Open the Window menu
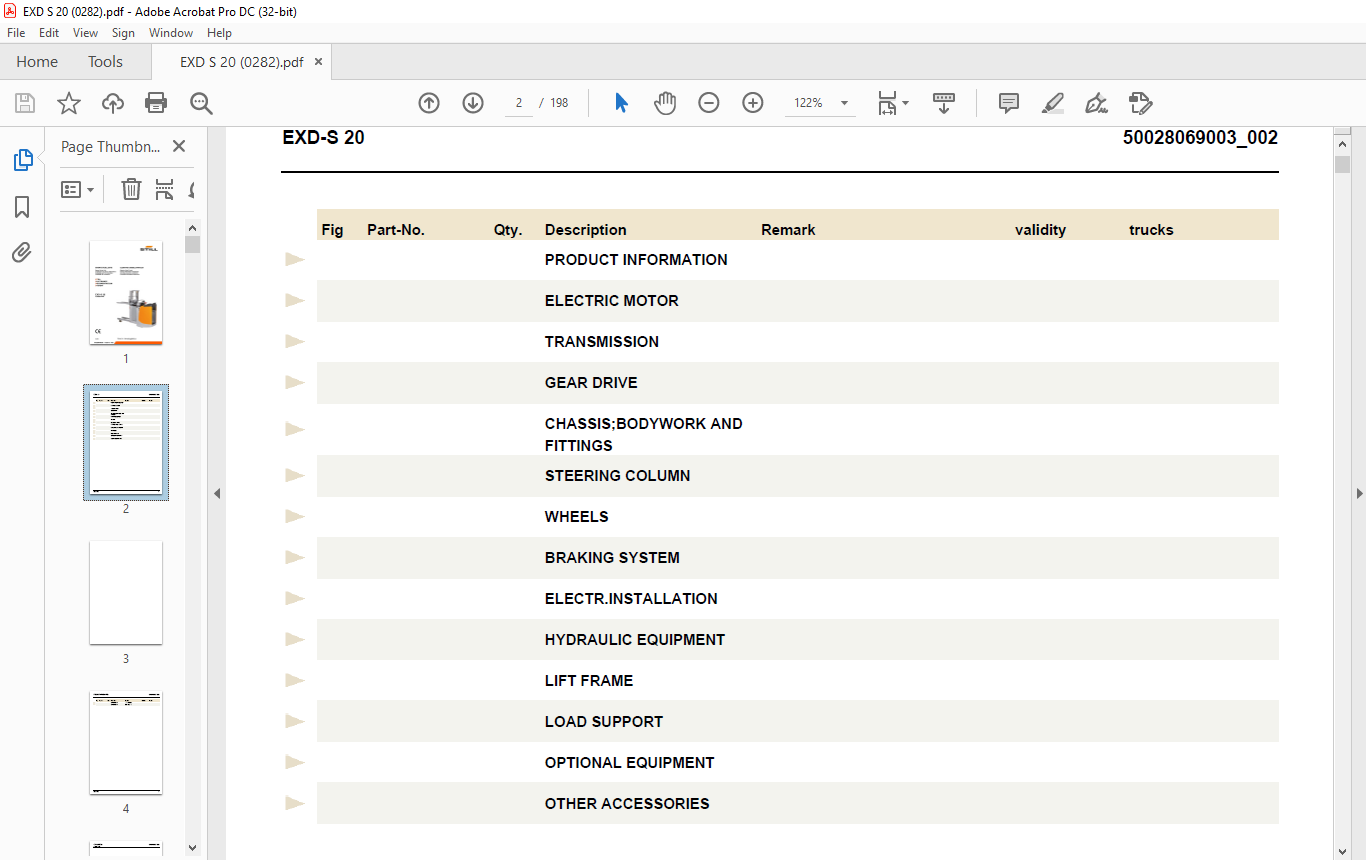Image resolution: width=1366 pixels, height=860 pixels. [171, 33]
